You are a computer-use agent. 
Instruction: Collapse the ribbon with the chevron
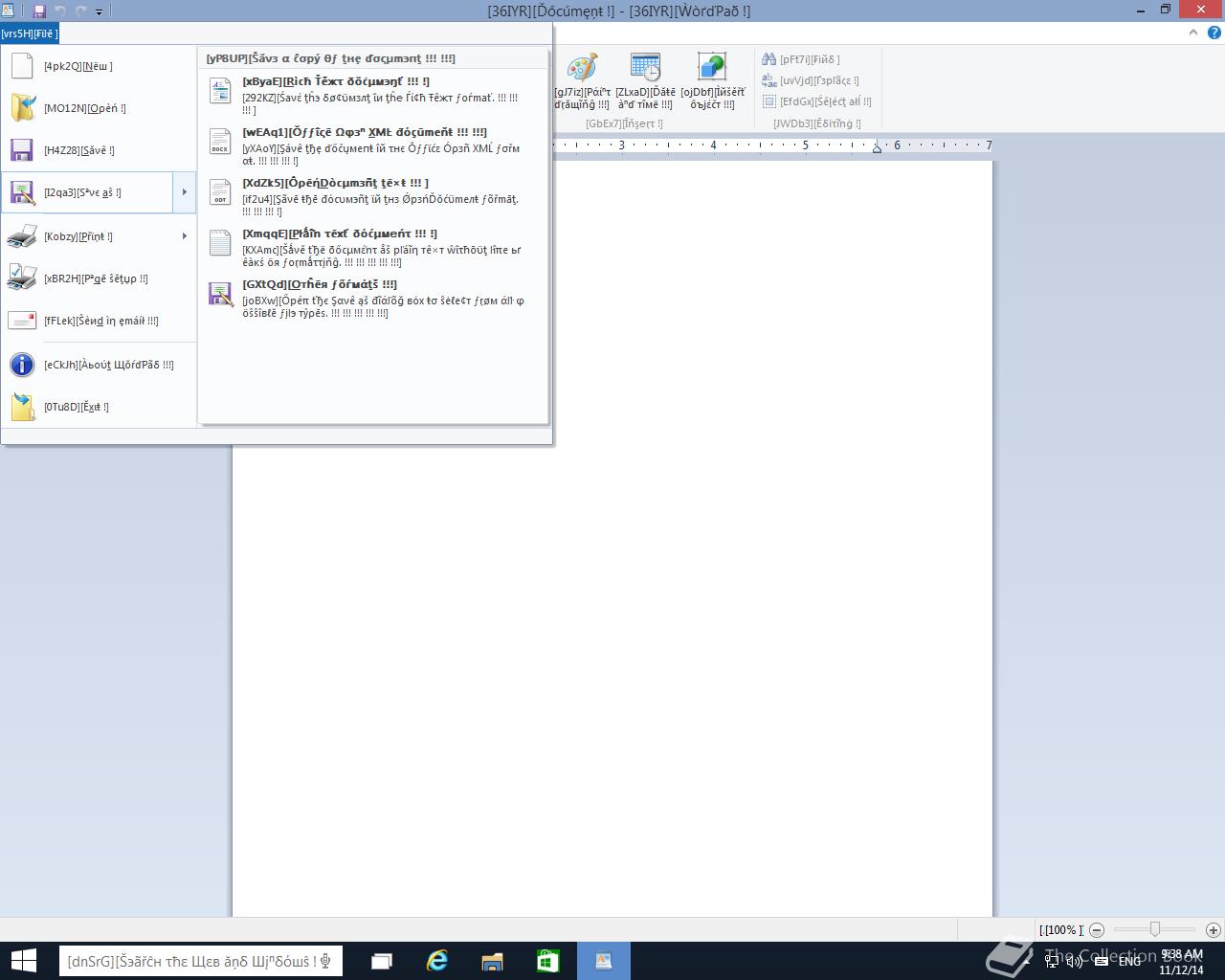pyautogui.click(x=1192, y=33)
